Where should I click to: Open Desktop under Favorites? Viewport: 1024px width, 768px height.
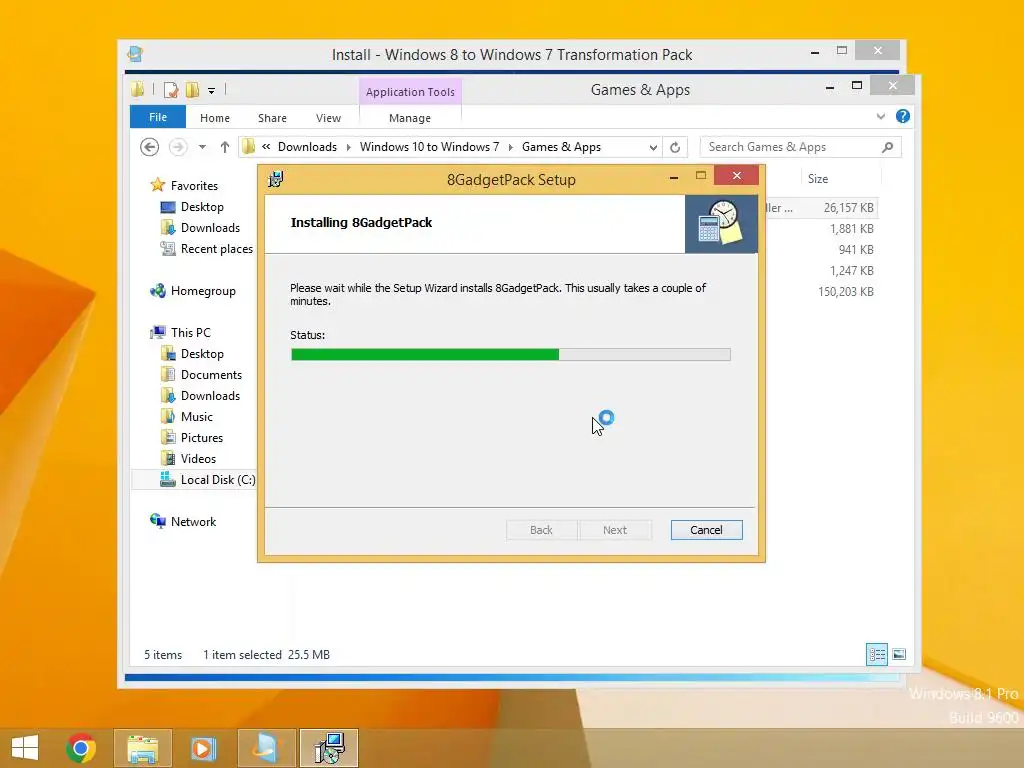[x=202, y=207]
